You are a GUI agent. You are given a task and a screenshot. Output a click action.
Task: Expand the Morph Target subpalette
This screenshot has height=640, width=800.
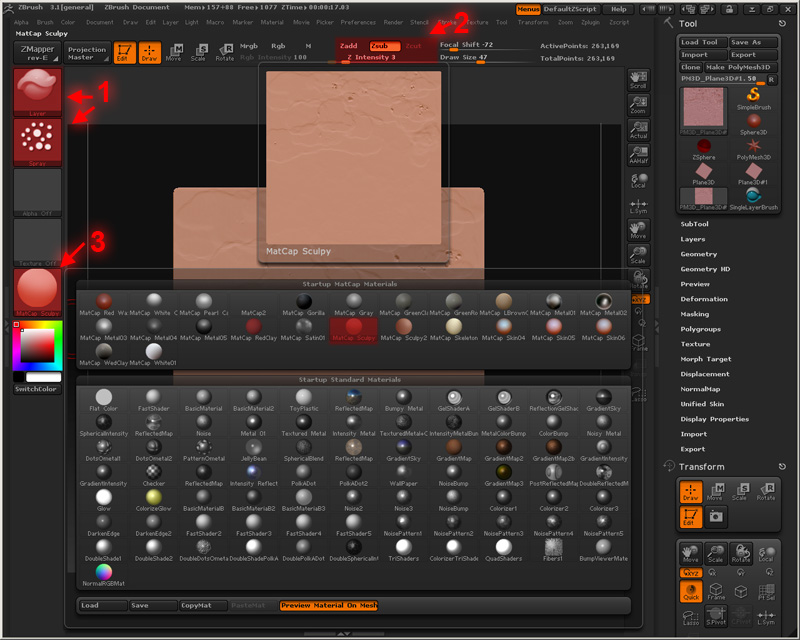[x=706, y=359]
